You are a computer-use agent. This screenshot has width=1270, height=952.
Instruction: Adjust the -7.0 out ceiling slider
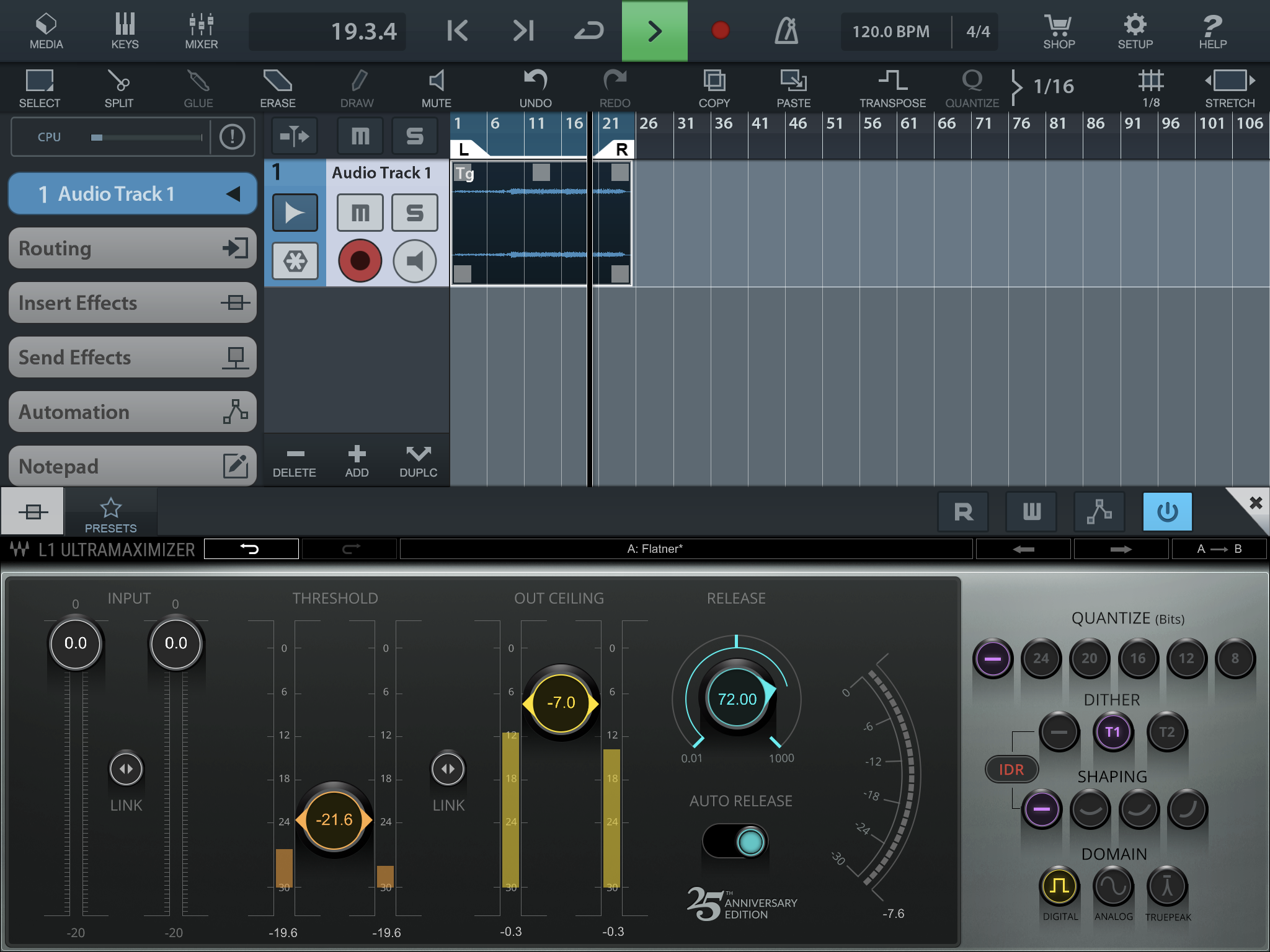pos(561,702)
